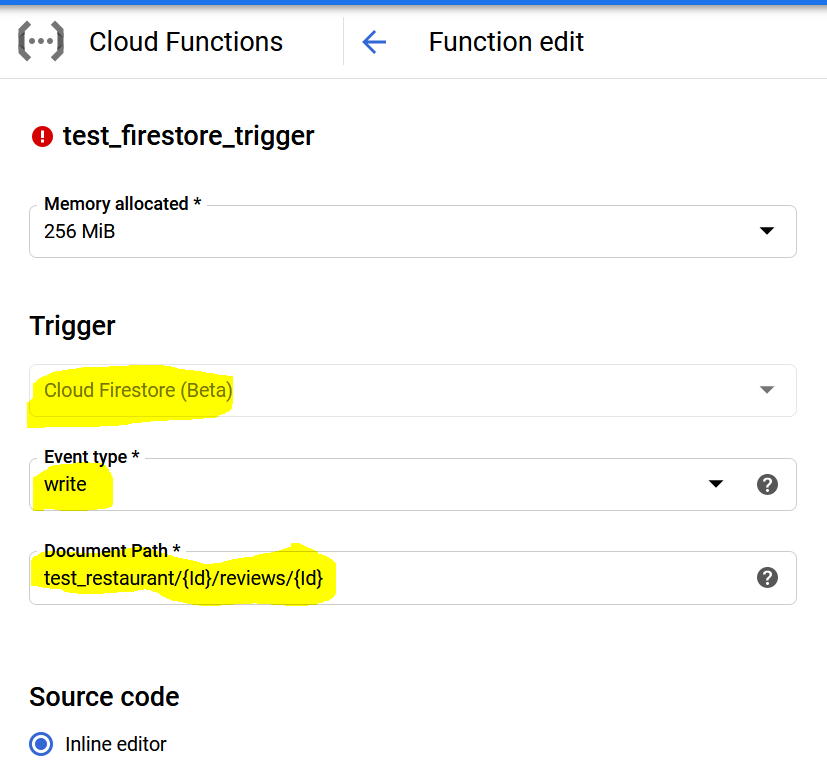Click the Function edit page heading

click(x=506, y=42)
